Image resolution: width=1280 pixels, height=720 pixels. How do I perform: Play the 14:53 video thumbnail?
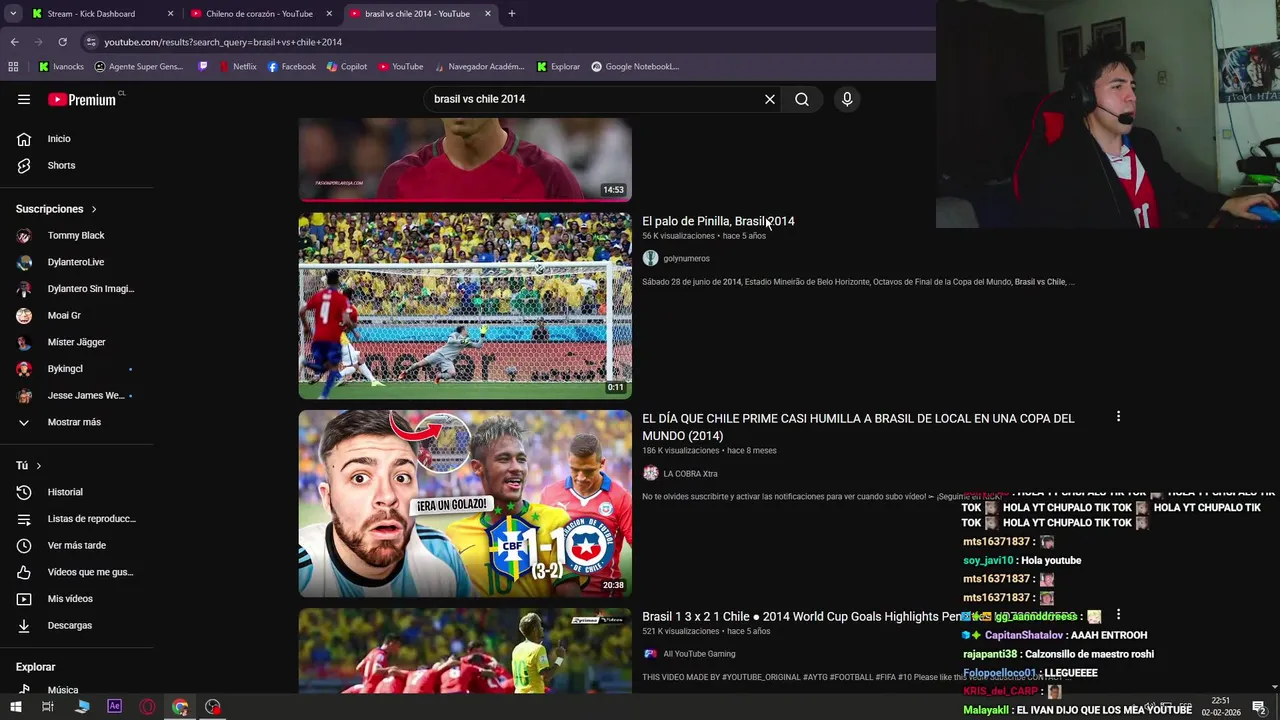(465, 159)
